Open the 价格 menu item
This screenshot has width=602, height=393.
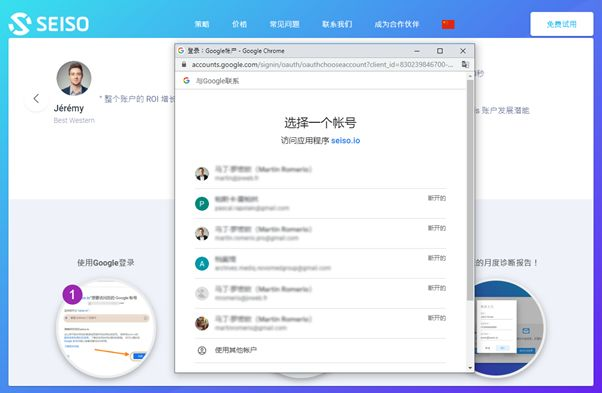(x=239, y=24)
